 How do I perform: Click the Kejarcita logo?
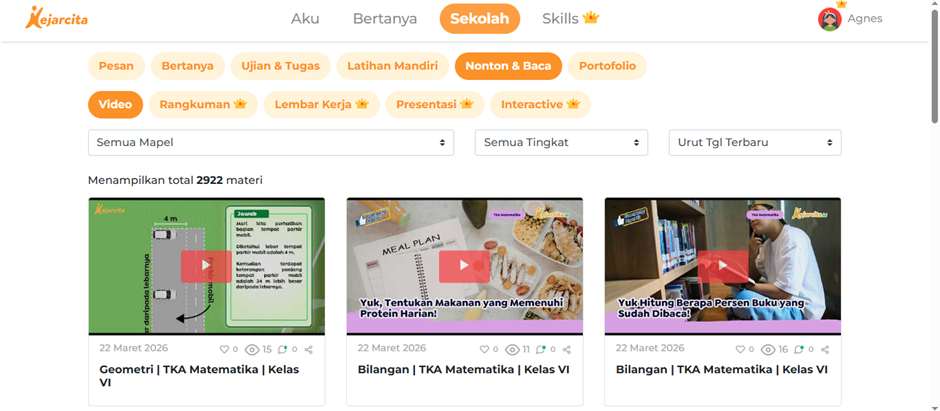[56, 19]
